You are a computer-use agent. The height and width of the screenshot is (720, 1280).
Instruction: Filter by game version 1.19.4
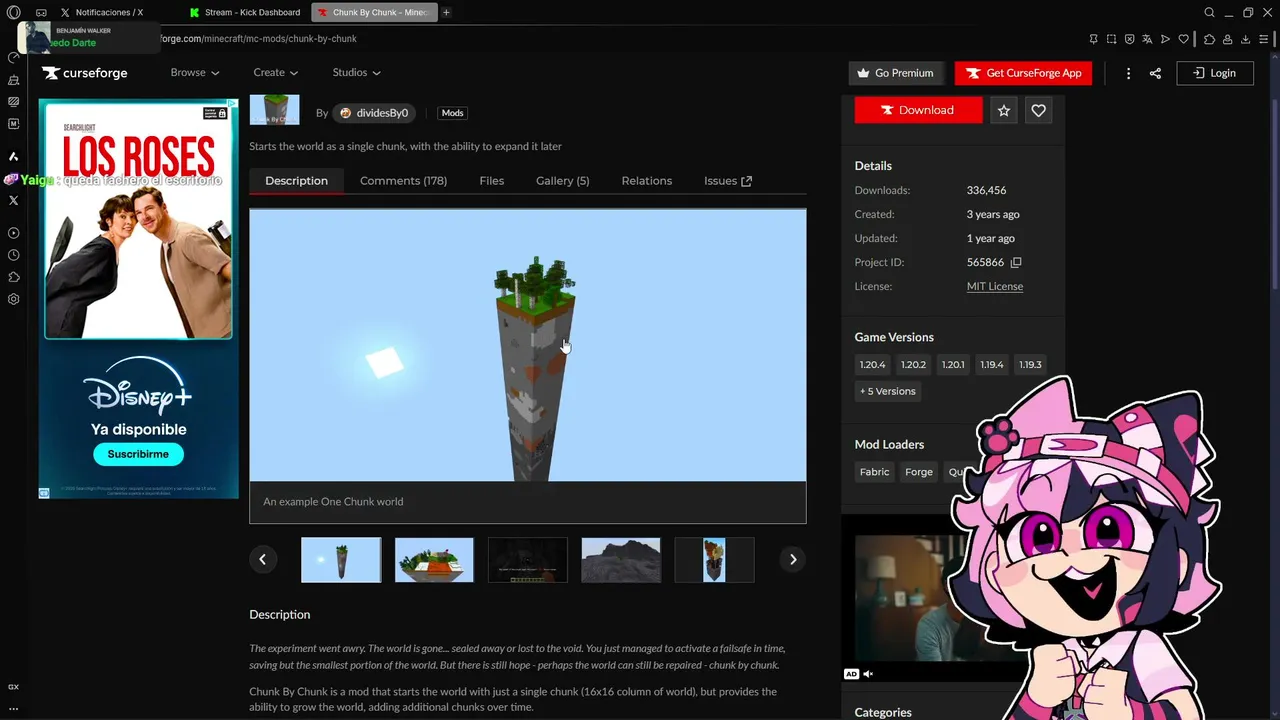pos(991,365)
